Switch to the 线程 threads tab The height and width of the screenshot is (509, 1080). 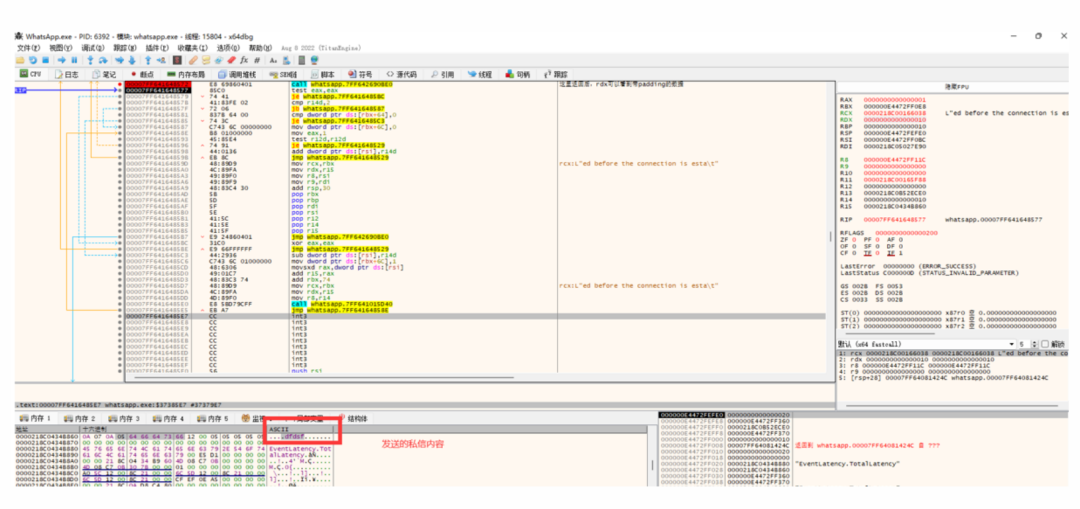(x=480, y=74)
